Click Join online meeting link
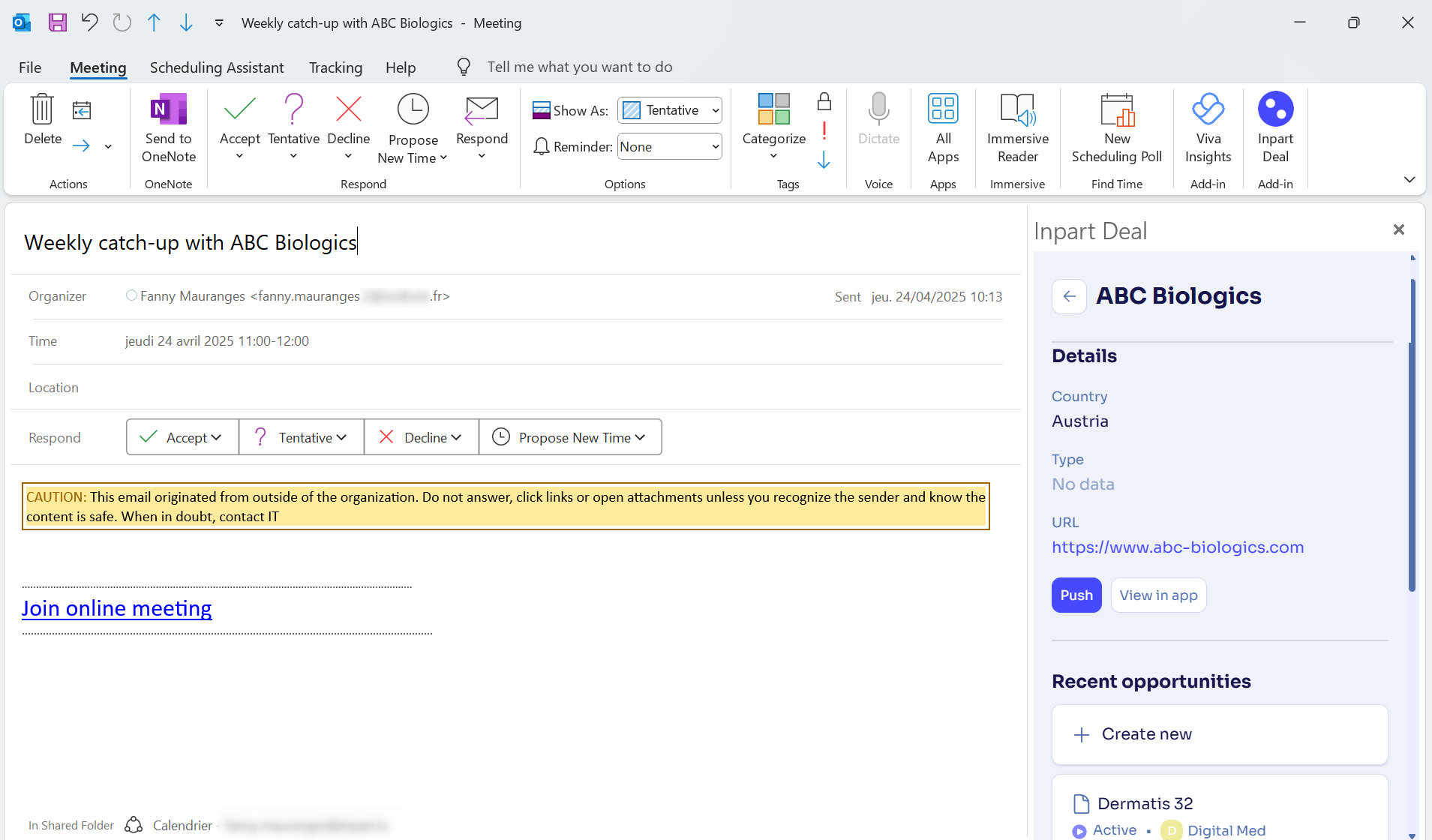The height and width of the screenshot is (840, 1432). click(117, 608)
